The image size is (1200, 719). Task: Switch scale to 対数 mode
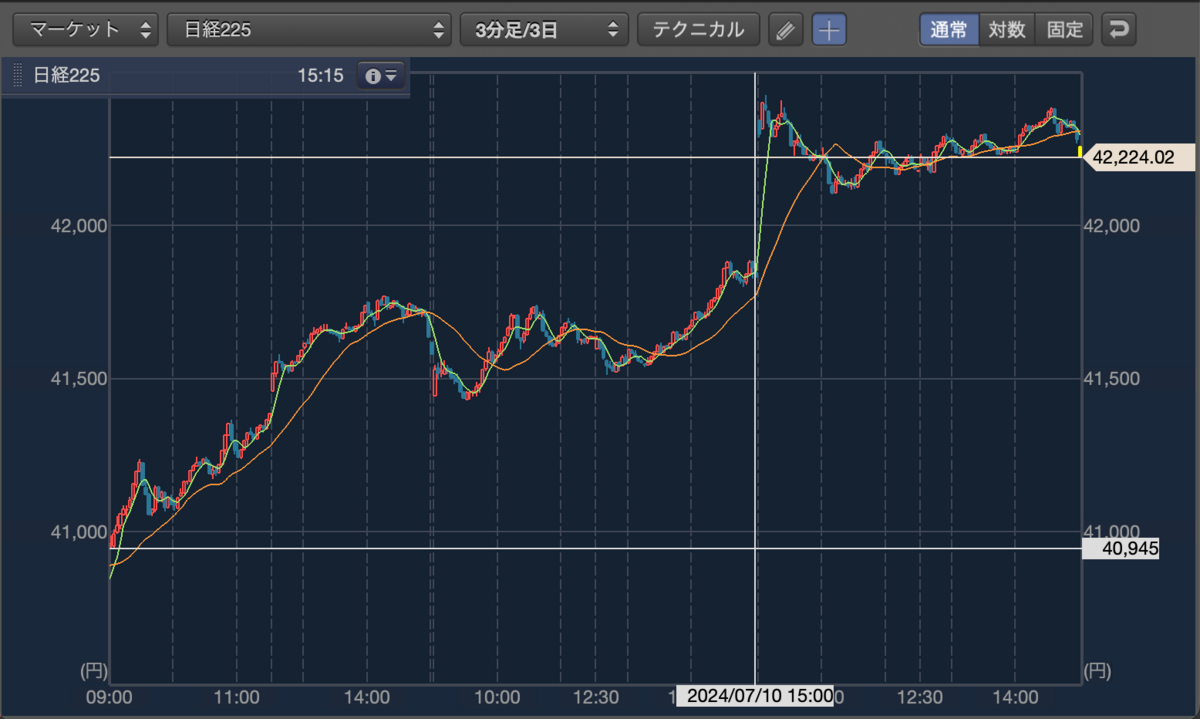(1007, 29)
